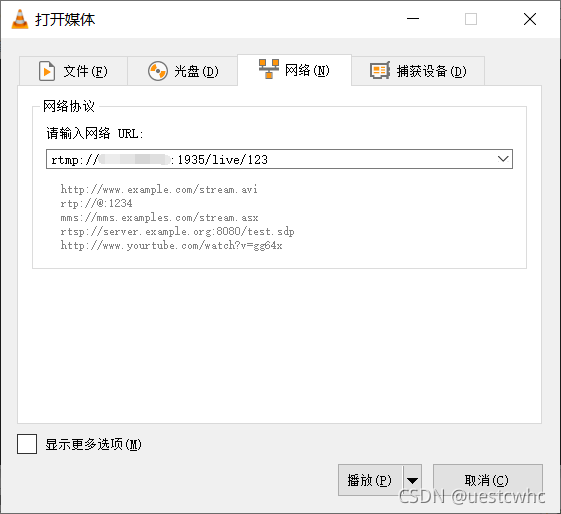The height and width of the screenshot is (514, 561).
Task: Close the 打开媒体 dialog window
Action: click(x=530, y=19)
